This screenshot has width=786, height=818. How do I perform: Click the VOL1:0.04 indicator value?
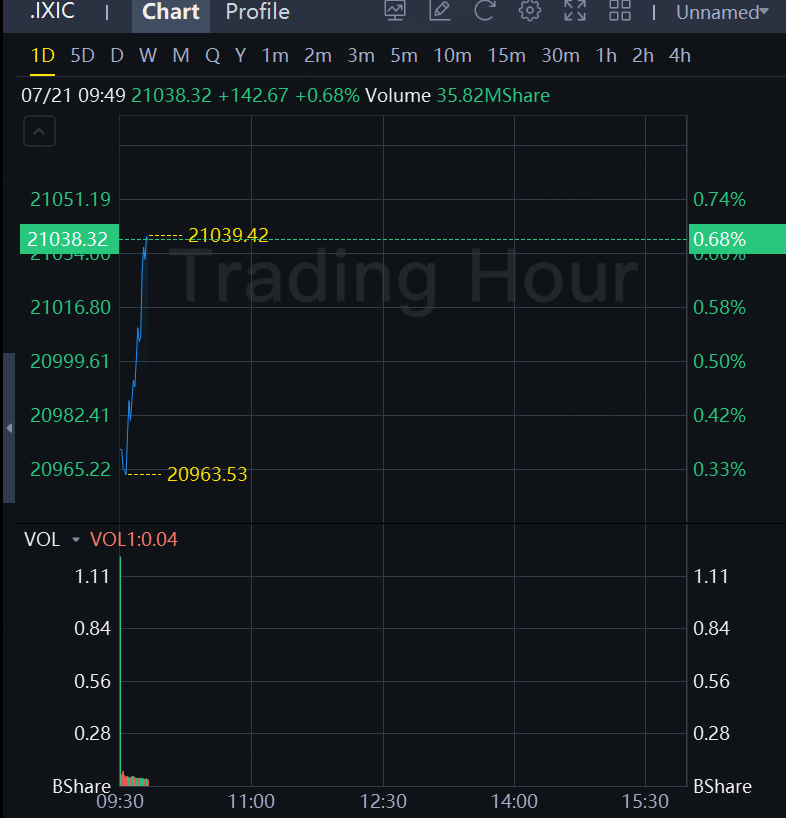134,539
